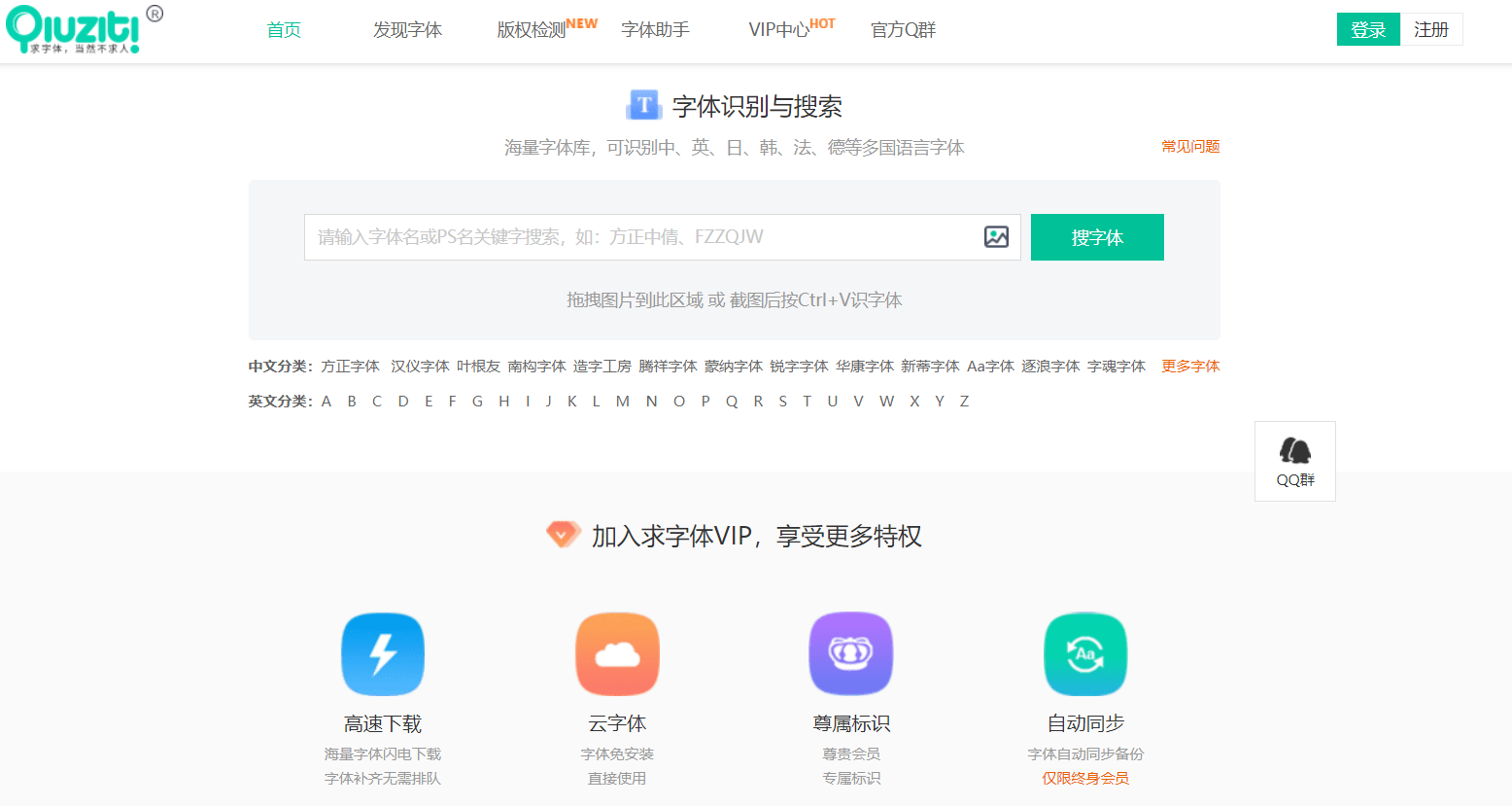The height and width of the screenshot is (806, 1512).
Task: Click the image upload icon in search box
Action: pos(996,237)
